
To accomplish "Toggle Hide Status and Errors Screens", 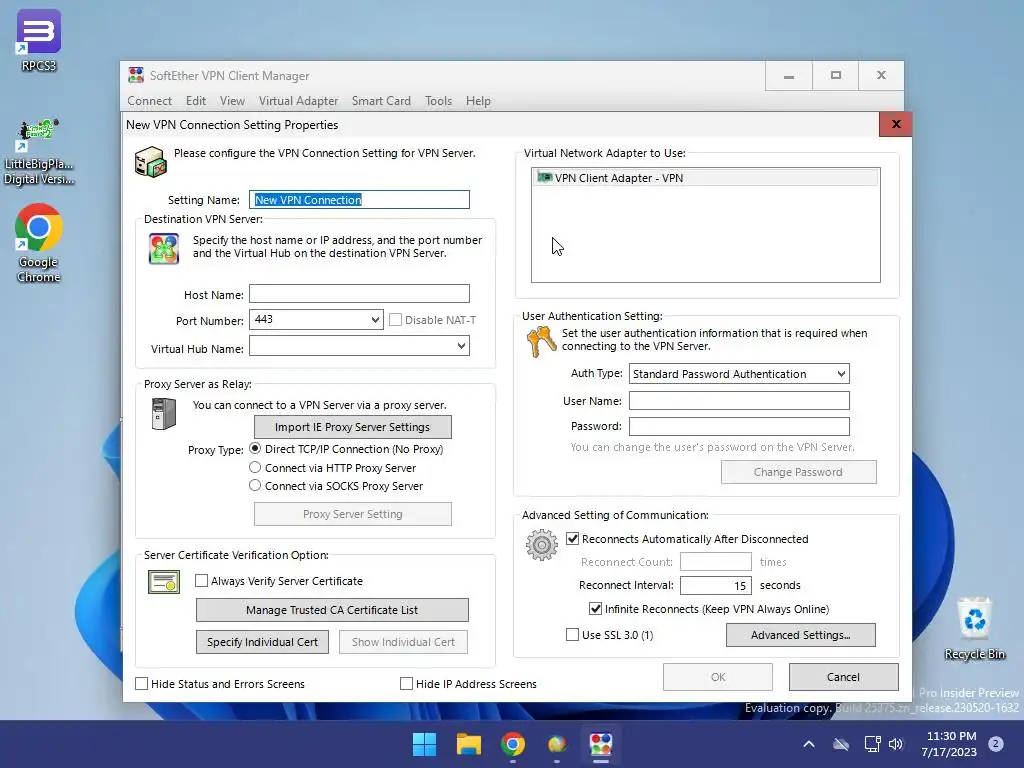I will 141,683.
